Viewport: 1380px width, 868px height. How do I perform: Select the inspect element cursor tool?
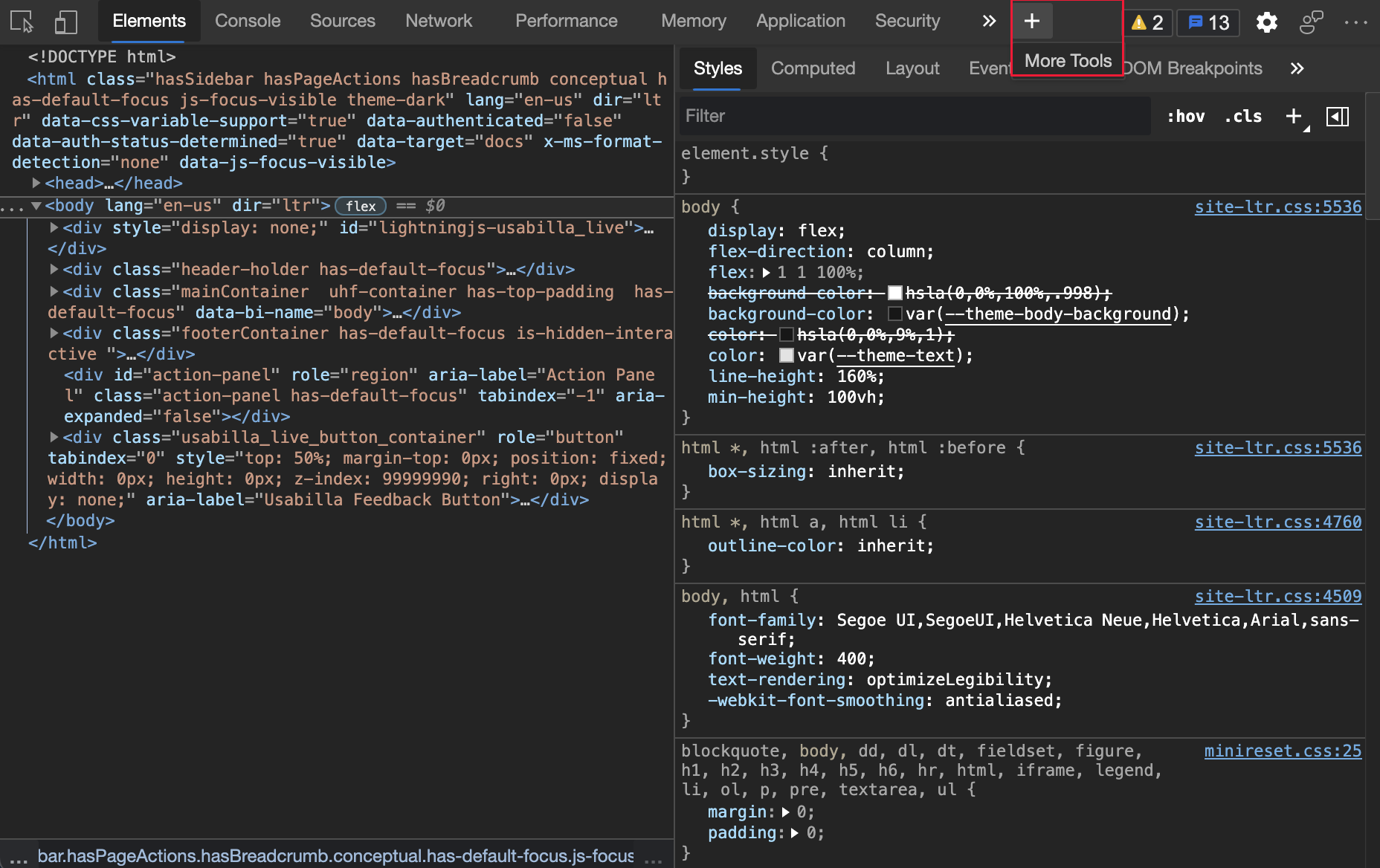point(20,22)
